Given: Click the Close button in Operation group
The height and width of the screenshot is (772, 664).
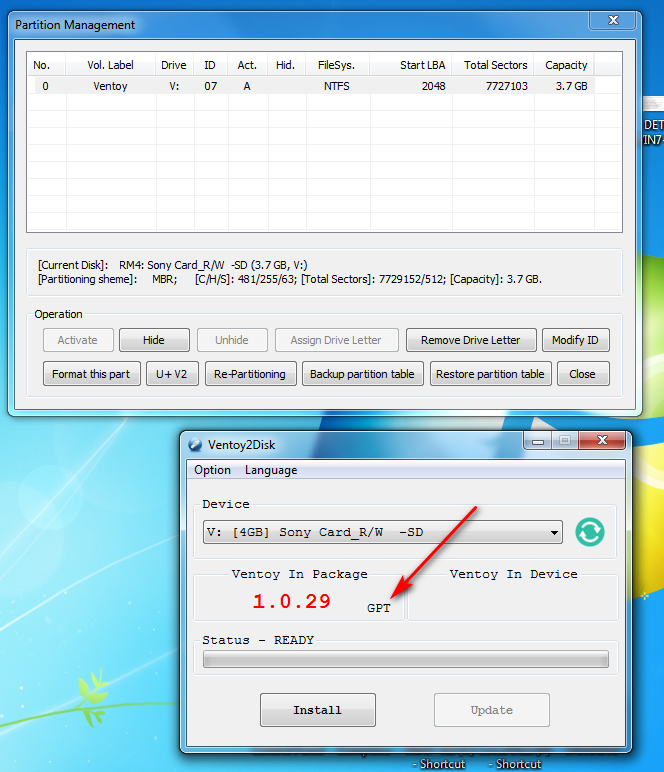Looking at the screenshot, I should click(583, 374).
